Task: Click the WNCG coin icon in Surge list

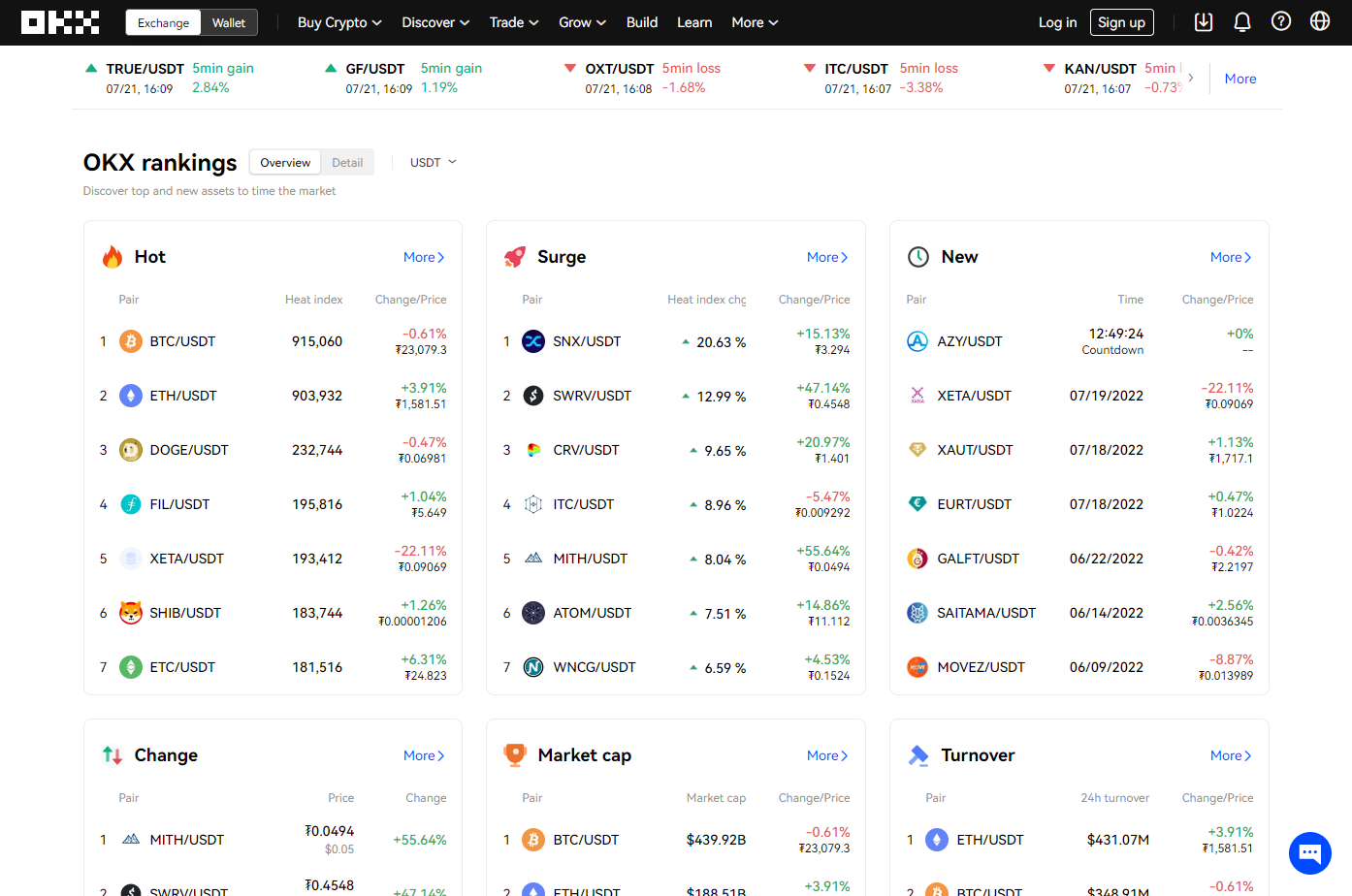Action: 533,667
